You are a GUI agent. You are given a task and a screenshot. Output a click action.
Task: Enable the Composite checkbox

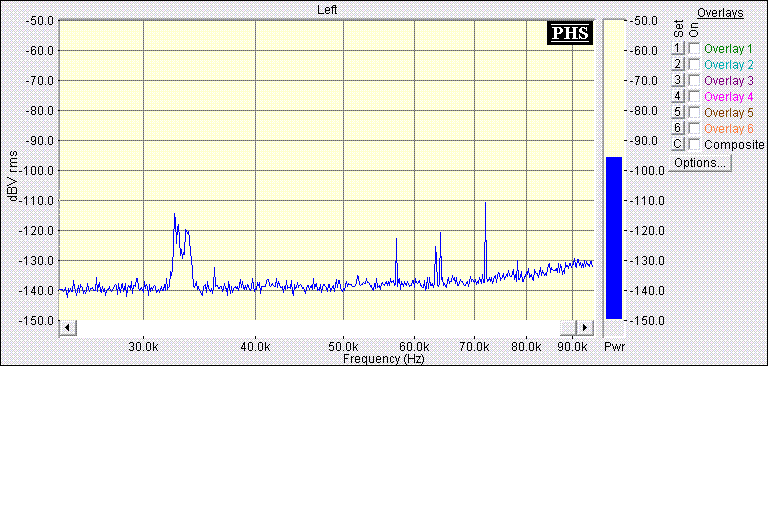[694, 145]
